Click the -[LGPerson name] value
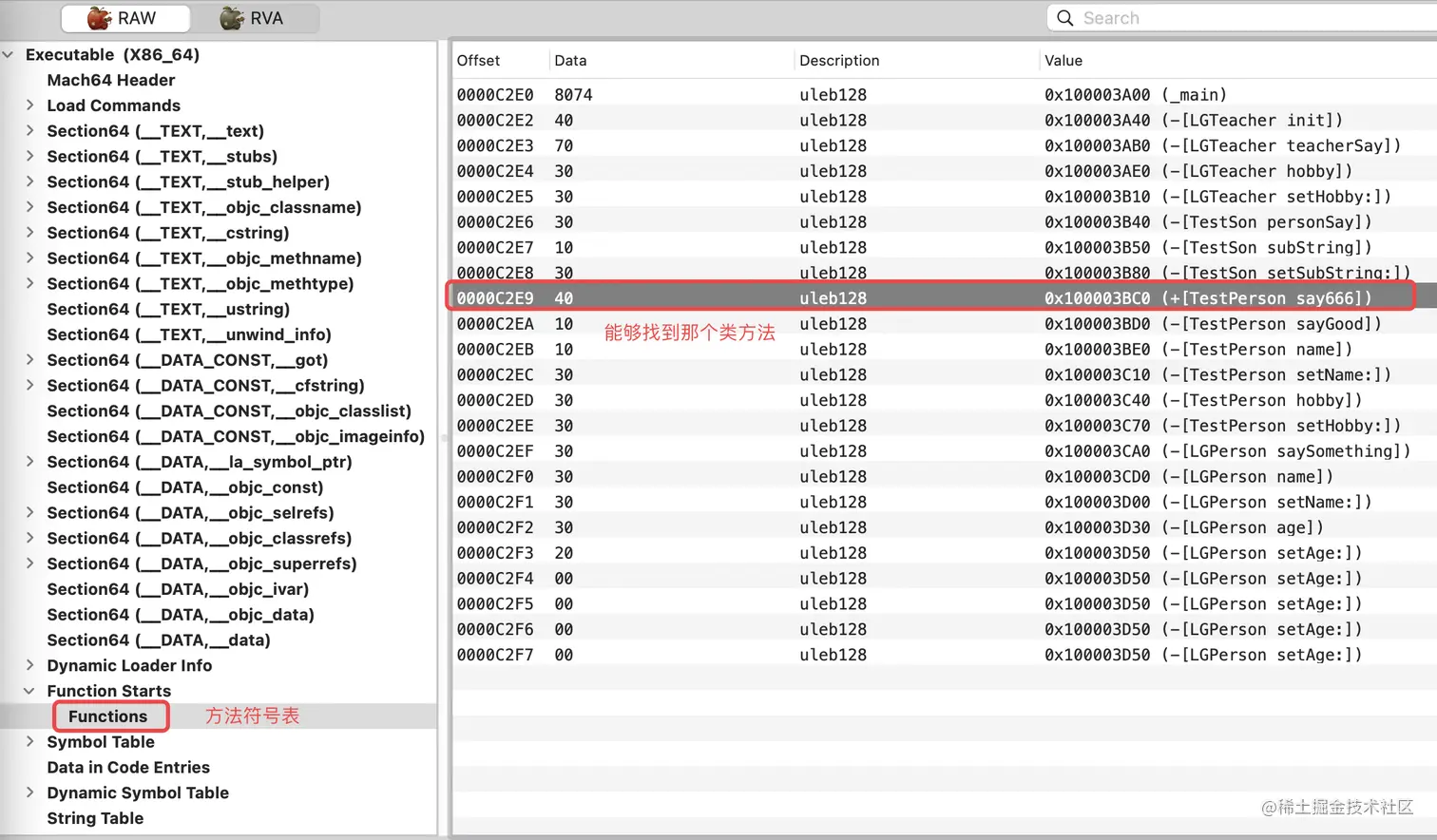Screen dimensions: 1437x840 (1189, 477)
